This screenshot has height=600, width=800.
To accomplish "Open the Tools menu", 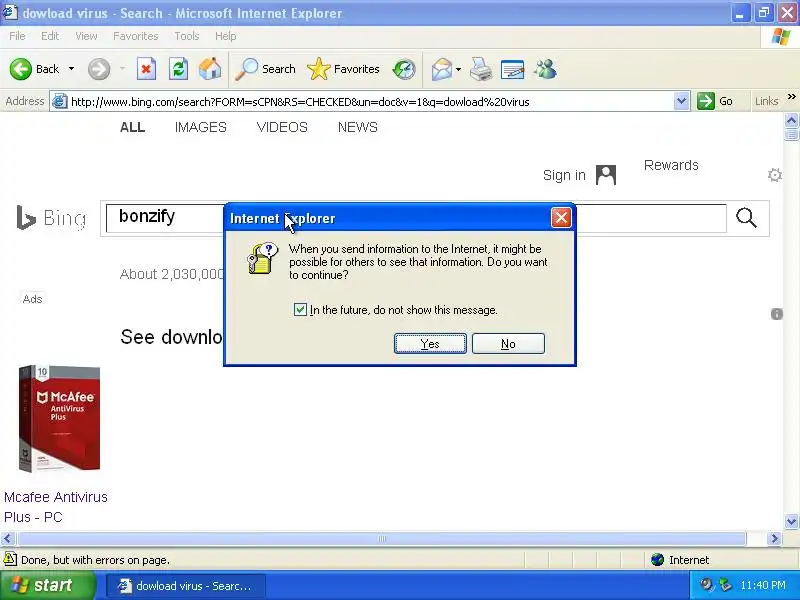I will [187, 36].
